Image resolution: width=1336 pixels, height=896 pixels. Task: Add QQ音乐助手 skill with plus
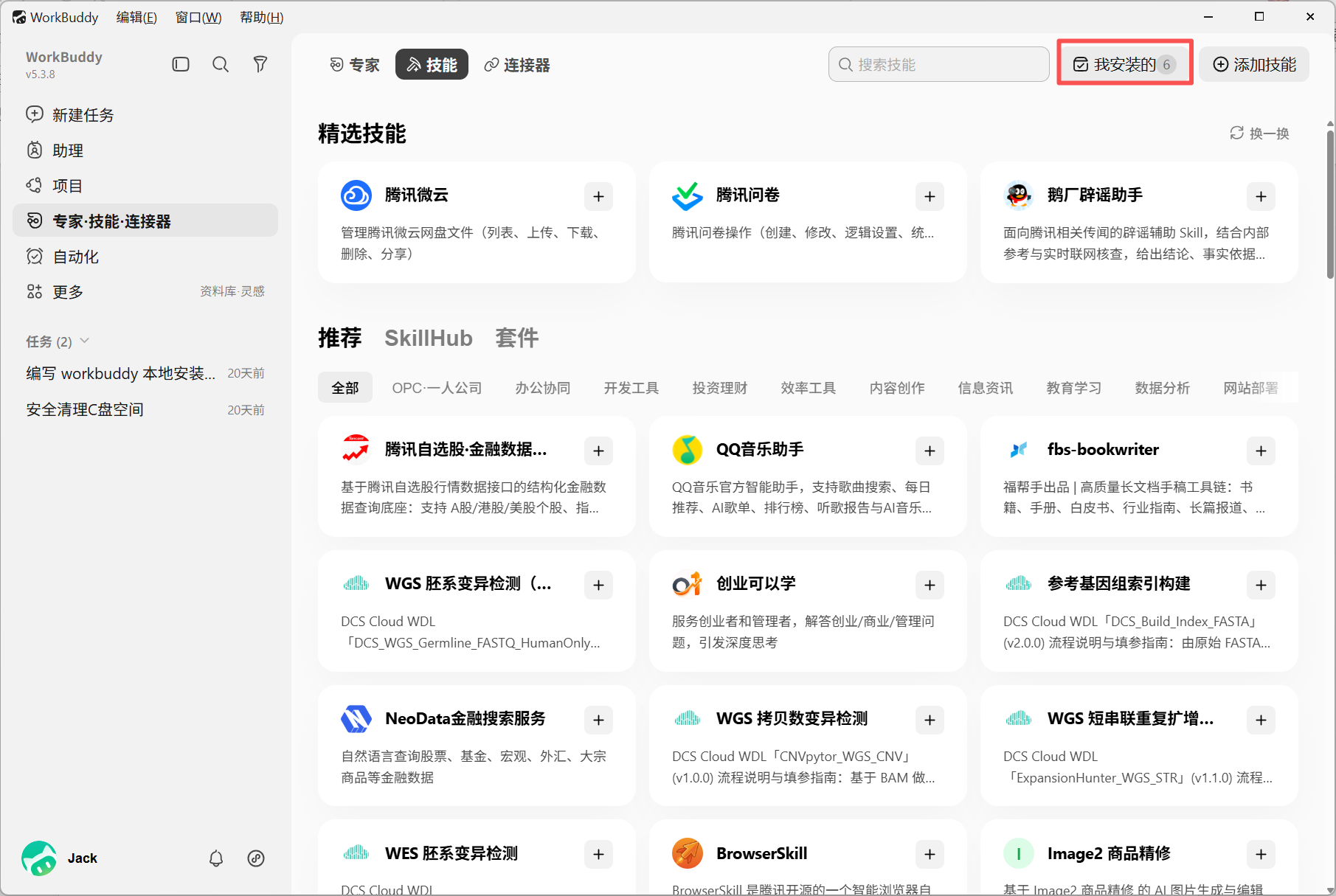click(930, 451)
